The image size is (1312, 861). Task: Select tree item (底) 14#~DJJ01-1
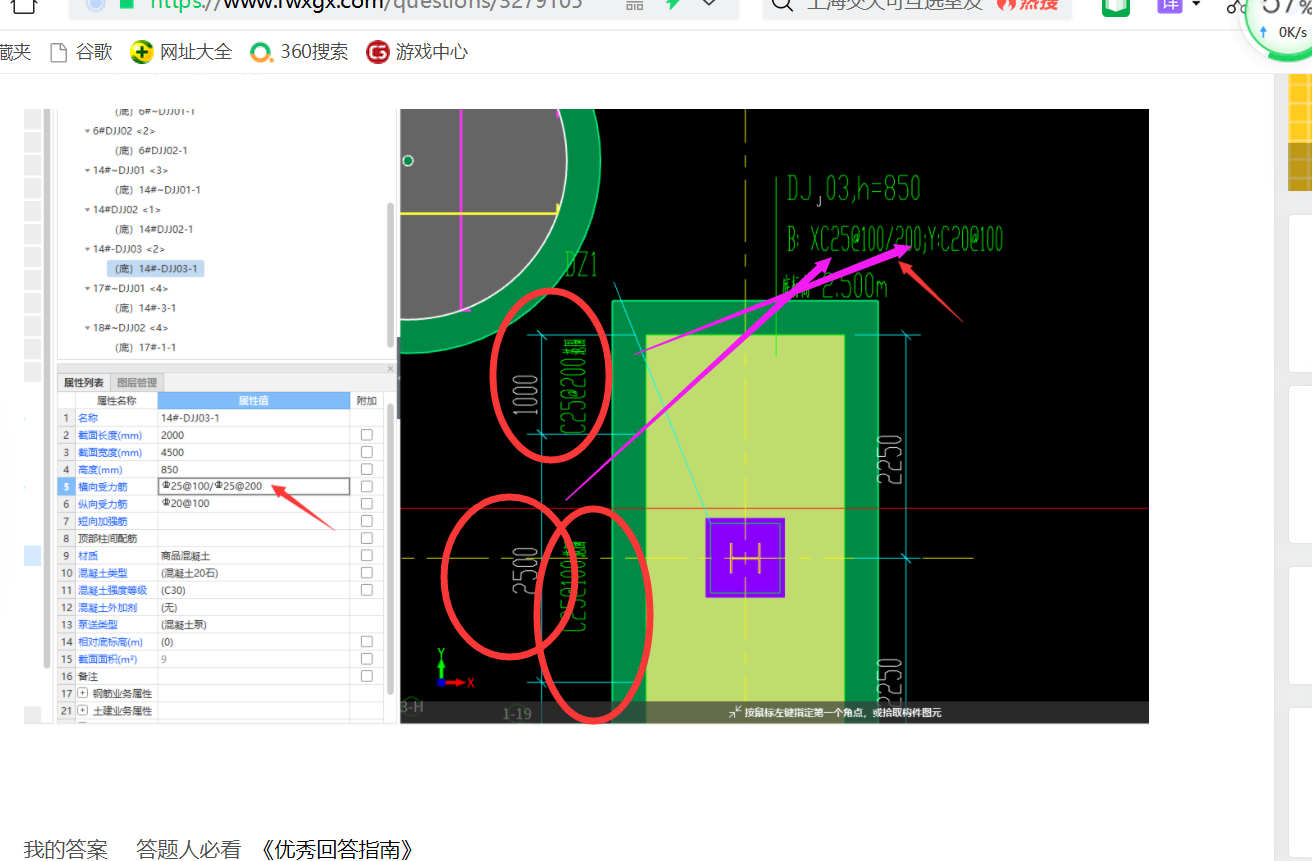(x=159, y=190)
